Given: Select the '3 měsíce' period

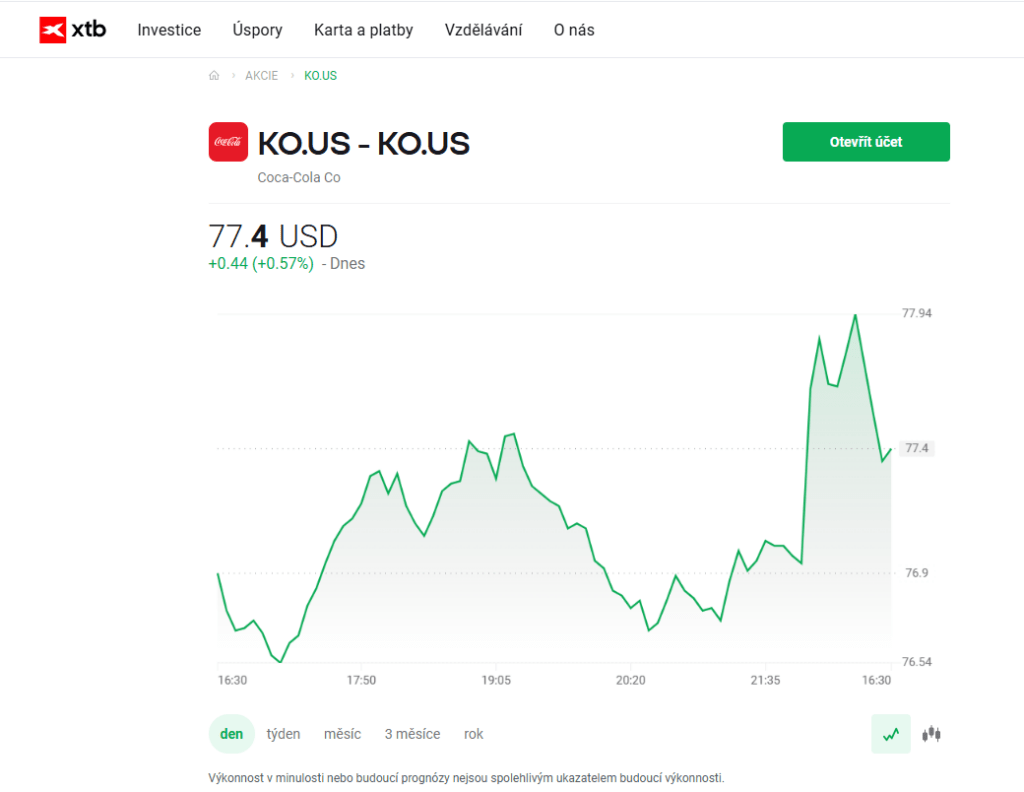Looking at the screenshot, I should click(x=412, y=733).
